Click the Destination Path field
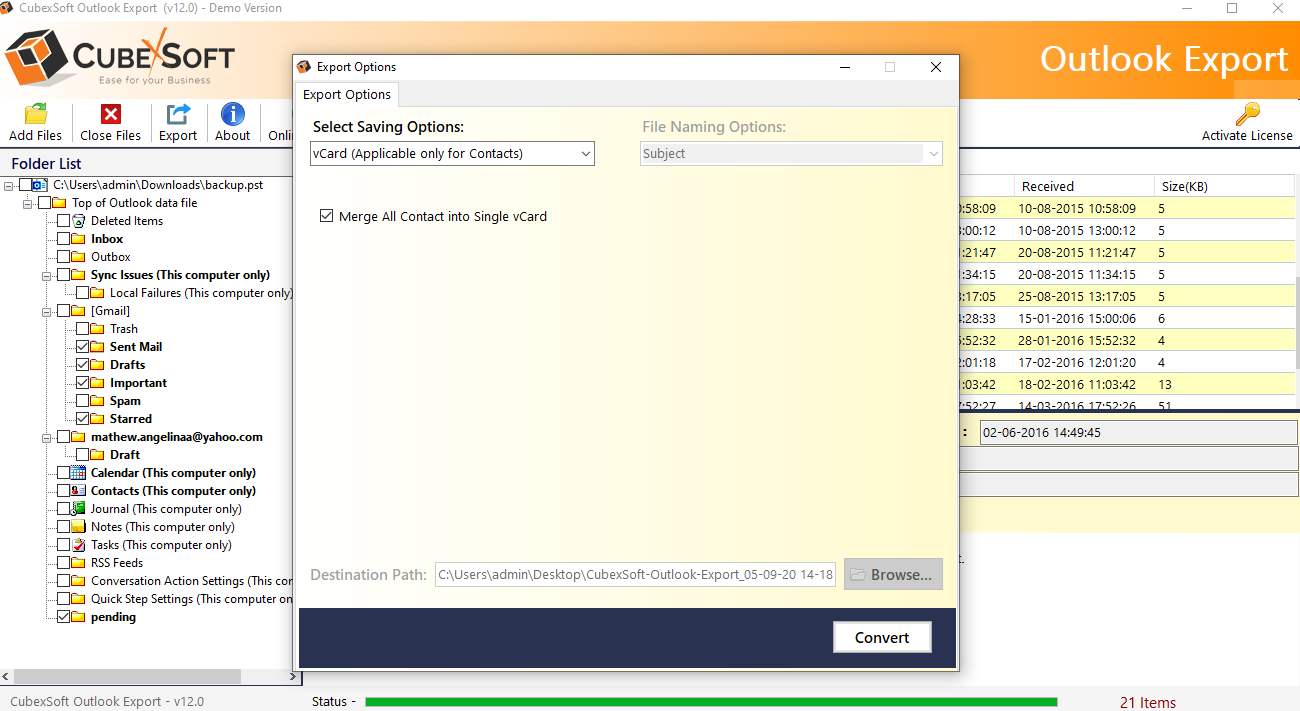The image size is (1300, 711). [x=635, y=575]
